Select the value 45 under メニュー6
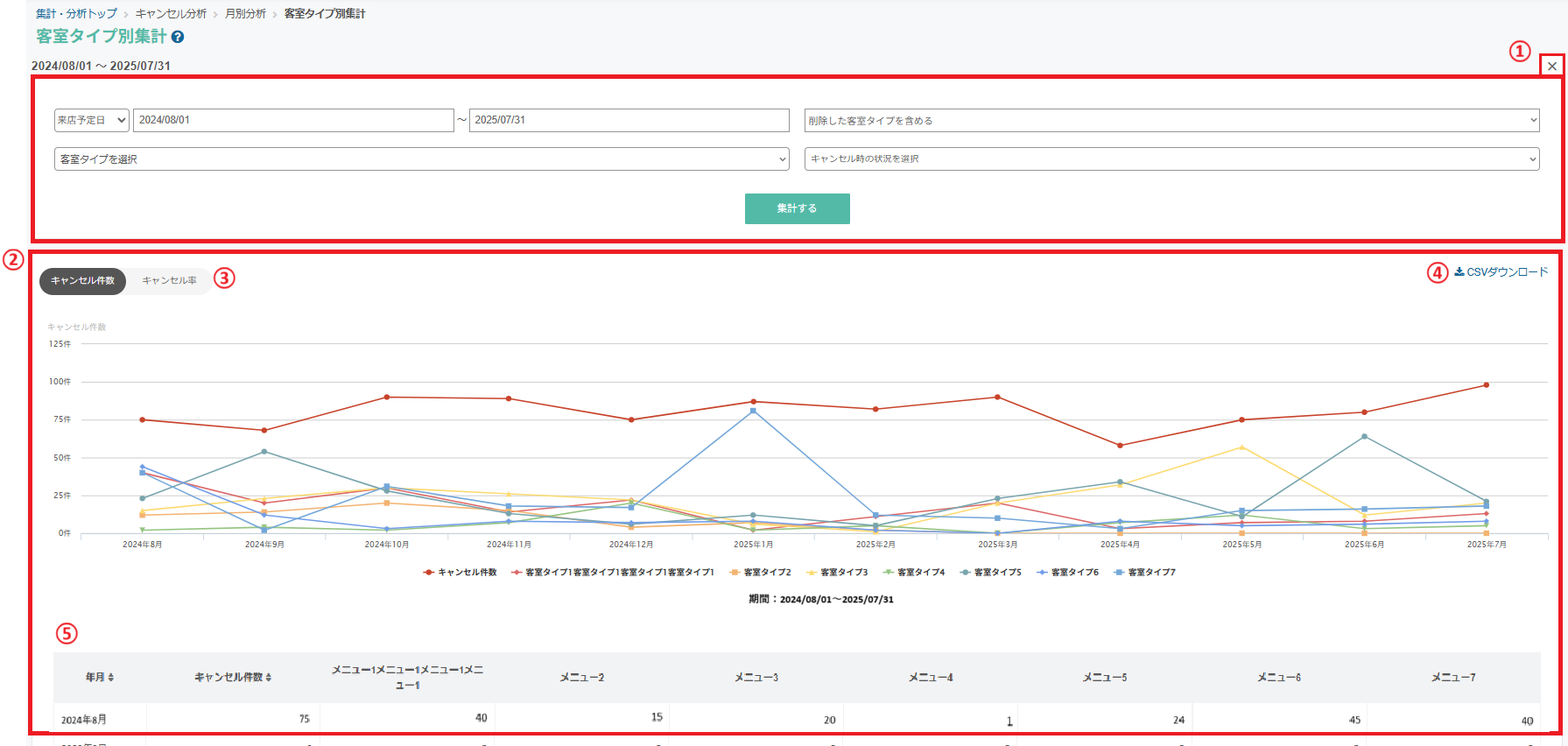The image size is (1568, 746). (x=1354, y=720)
